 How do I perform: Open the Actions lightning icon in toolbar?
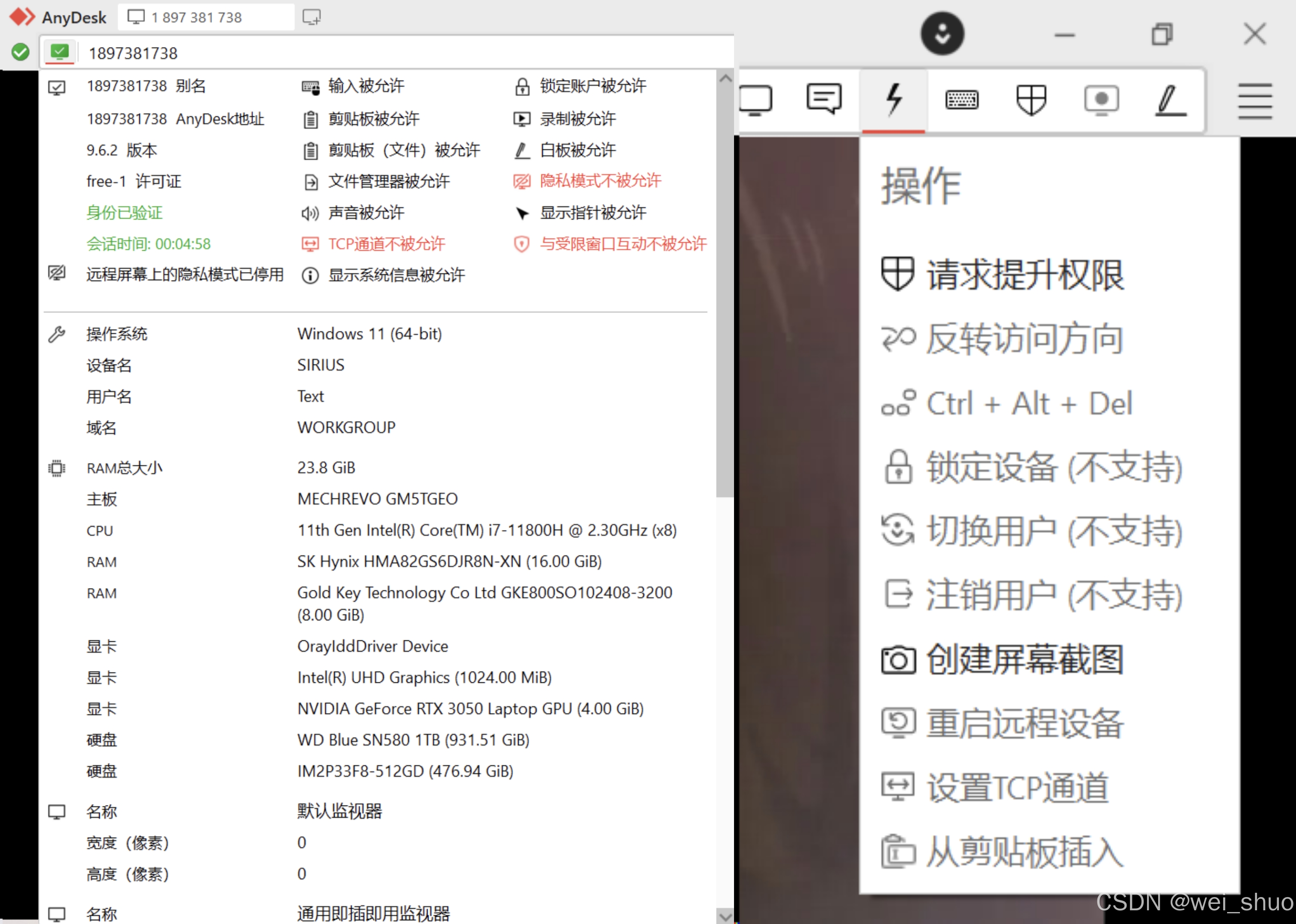(x=893, y=100)
